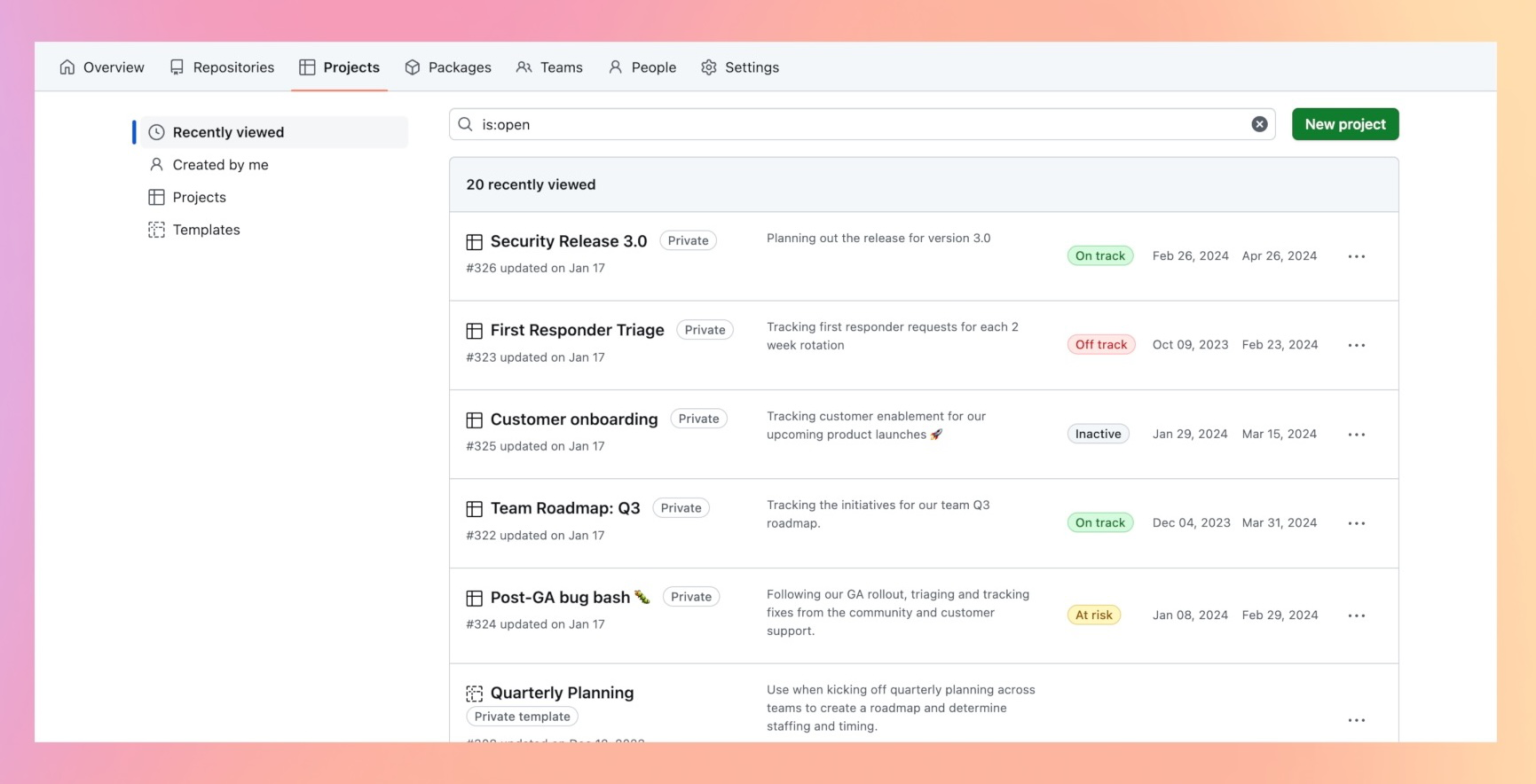The height and width of the screenshot is (784, 1536).
Task: Click the person icon beside People tab
Action: 615,67
